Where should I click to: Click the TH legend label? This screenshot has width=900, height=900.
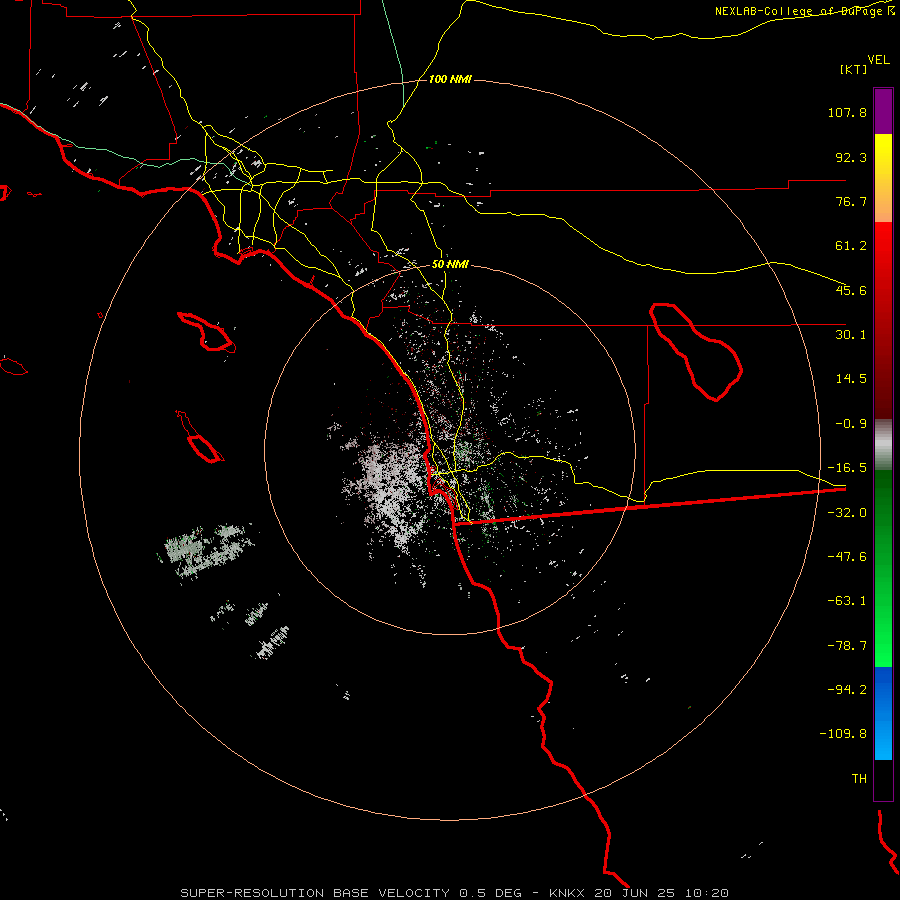pyautogui.click(x=859, y=779)
